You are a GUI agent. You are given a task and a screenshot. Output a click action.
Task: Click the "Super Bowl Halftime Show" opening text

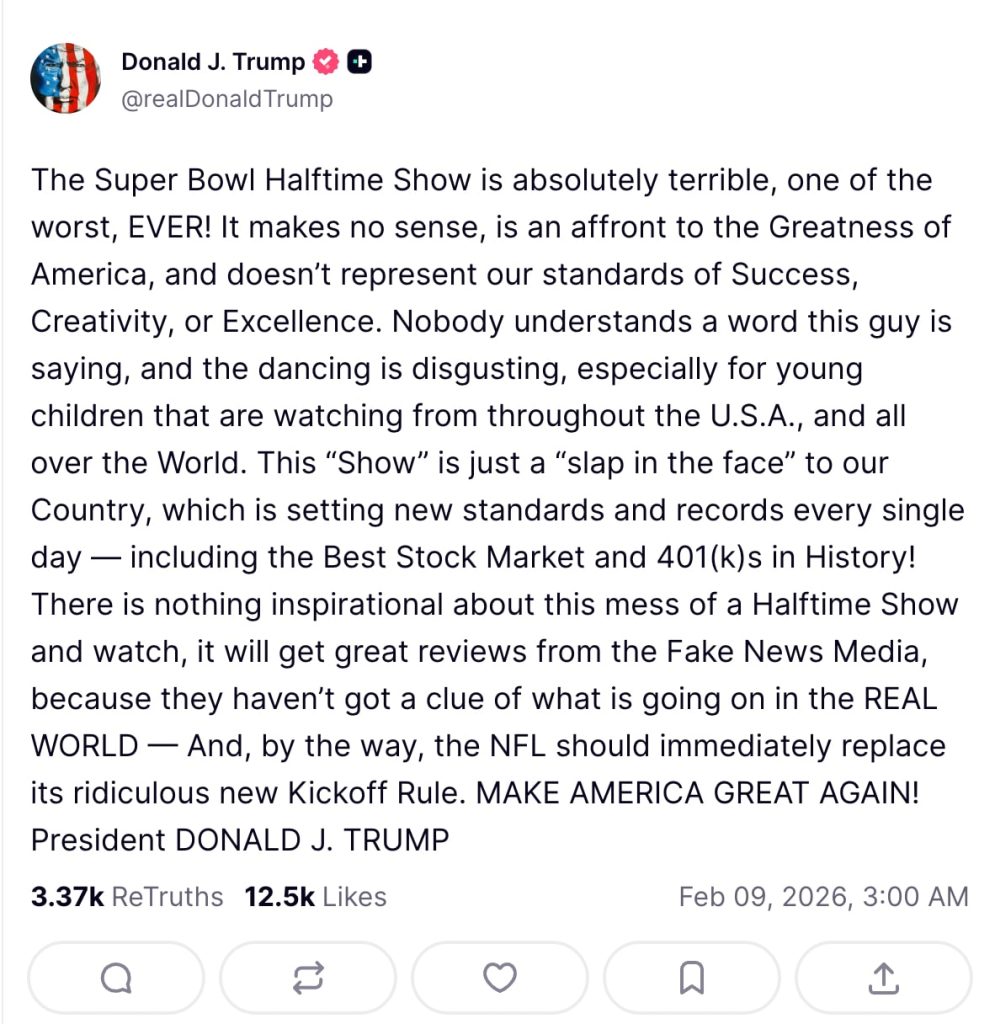282,180
